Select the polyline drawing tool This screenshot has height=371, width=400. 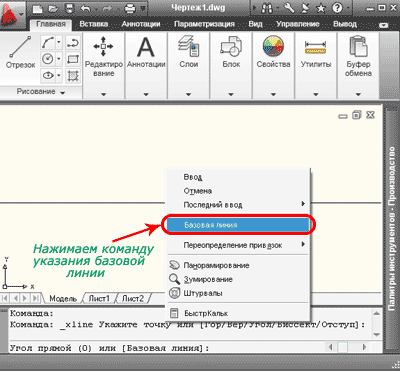[x=72, y=43]
